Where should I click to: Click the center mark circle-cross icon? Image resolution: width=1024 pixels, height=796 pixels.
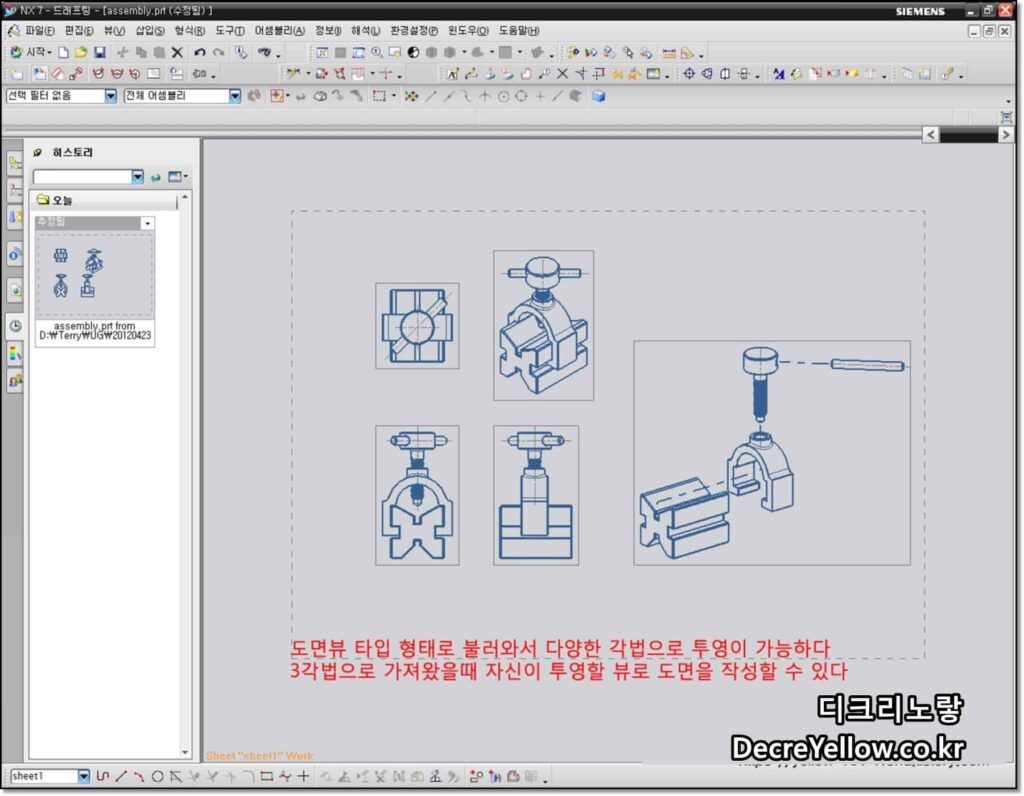pos(689,74)
